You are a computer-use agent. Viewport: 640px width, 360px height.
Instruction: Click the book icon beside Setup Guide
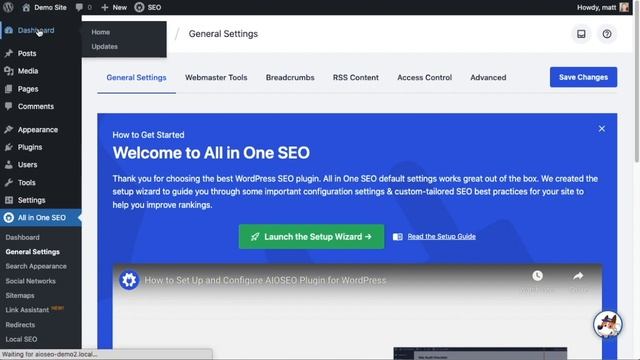click(x=398, y=237)
